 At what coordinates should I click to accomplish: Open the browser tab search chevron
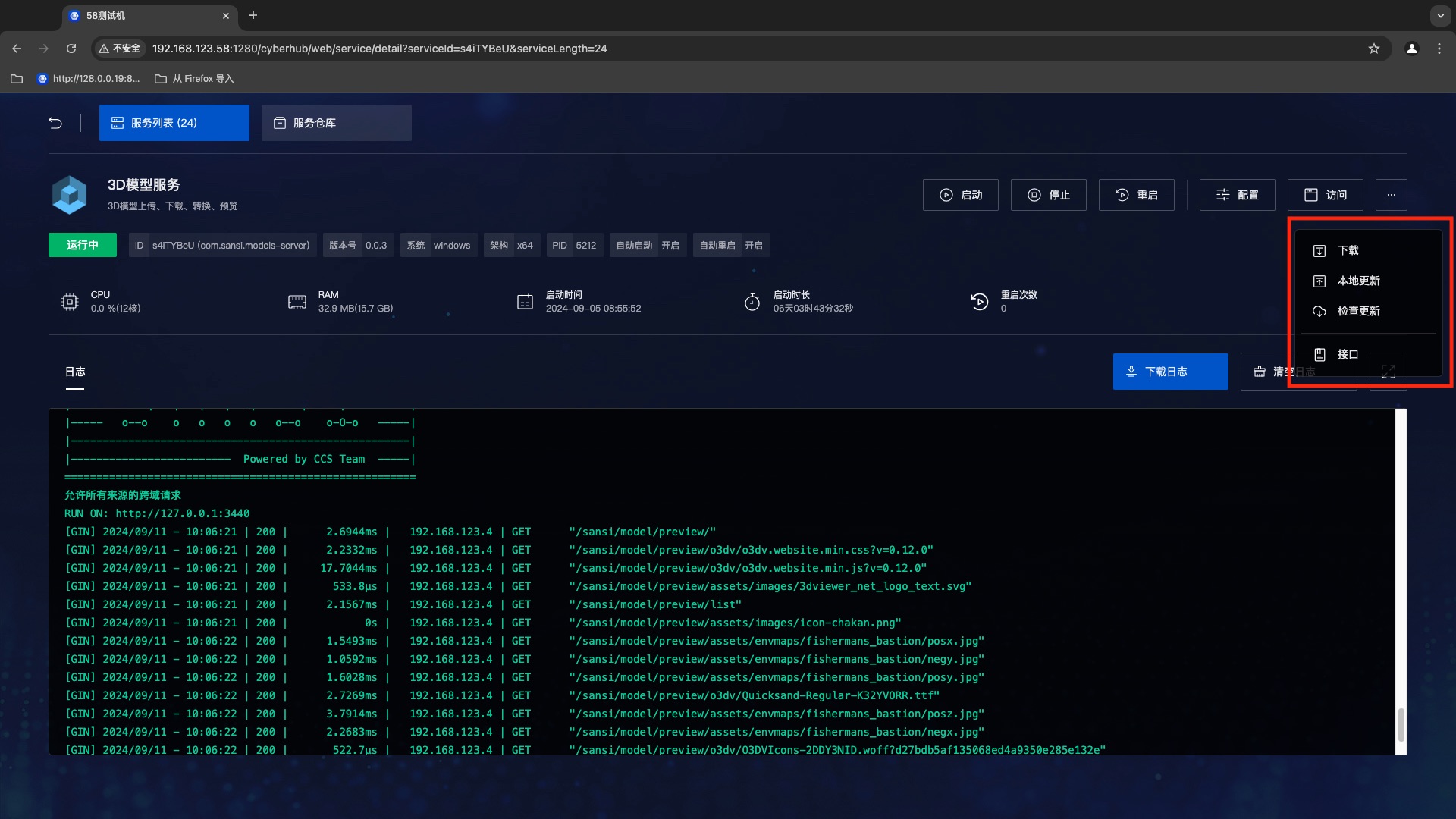pos(1439,15)
